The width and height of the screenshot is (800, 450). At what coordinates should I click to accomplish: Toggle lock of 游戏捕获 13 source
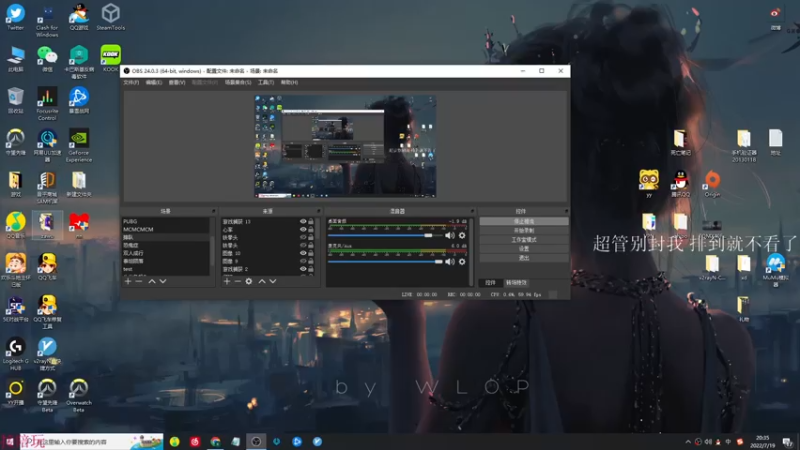click(x=311, y=221)
